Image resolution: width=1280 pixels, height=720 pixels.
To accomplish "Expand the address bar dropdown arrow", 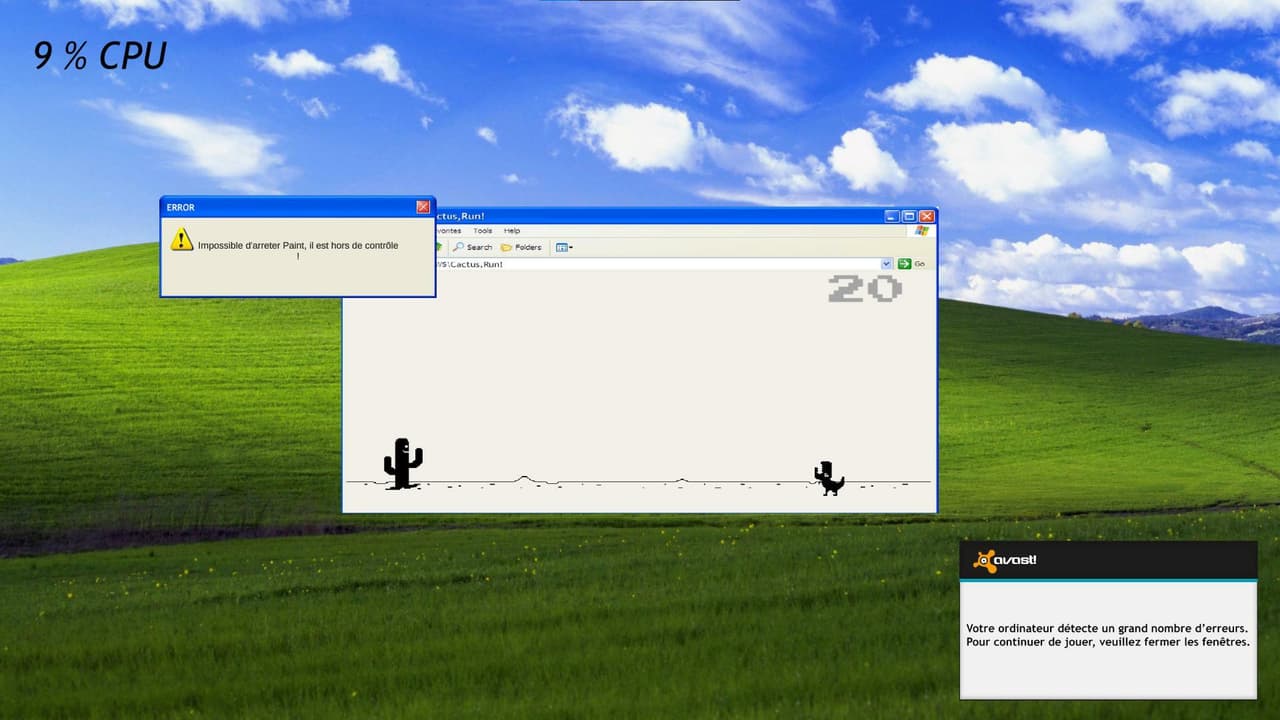I will pos(886,264).
